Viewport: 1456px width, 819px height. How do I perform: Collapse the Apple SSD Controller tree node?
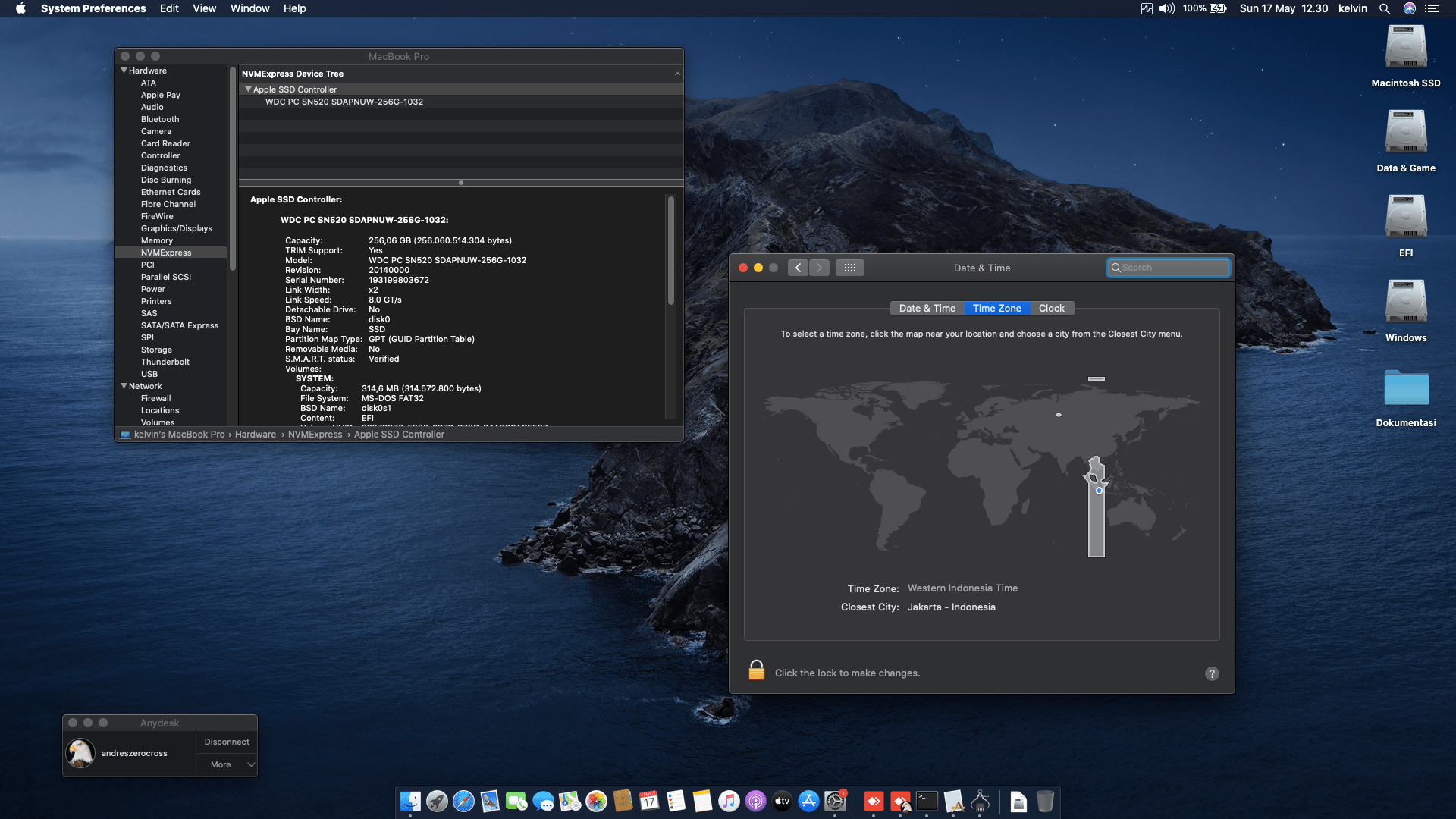(x=248, y=89)
